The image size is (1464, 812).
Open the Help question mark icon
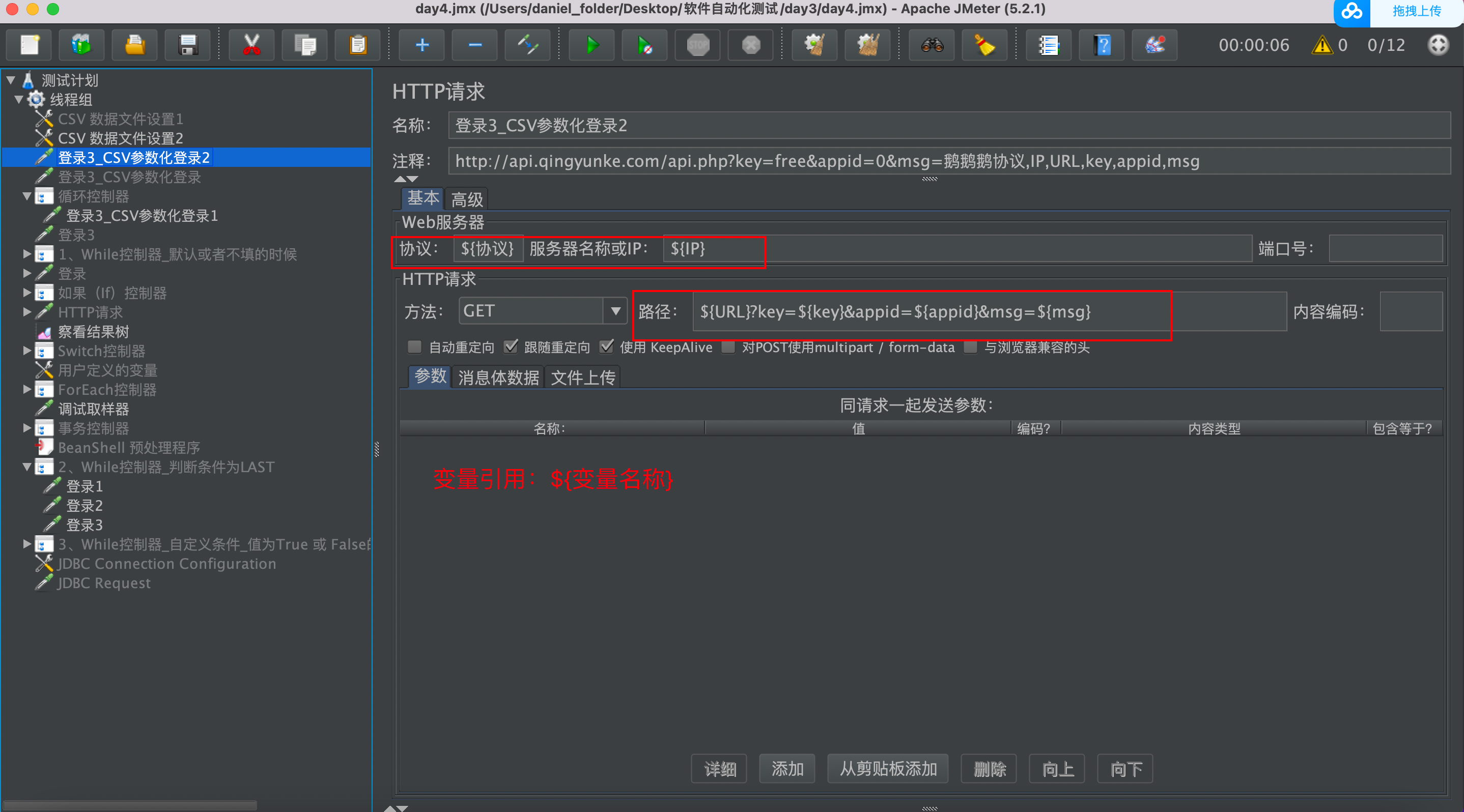coord(1103,45)
